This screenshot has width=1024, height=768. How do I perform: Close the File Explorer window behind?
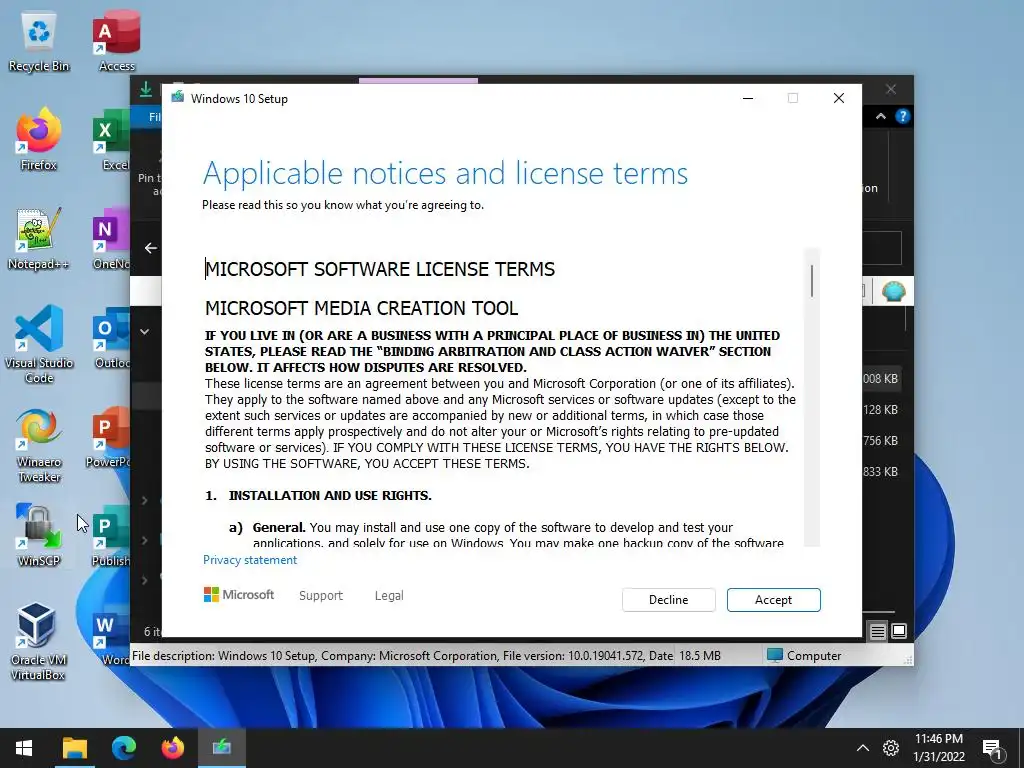tap(891, 89)
